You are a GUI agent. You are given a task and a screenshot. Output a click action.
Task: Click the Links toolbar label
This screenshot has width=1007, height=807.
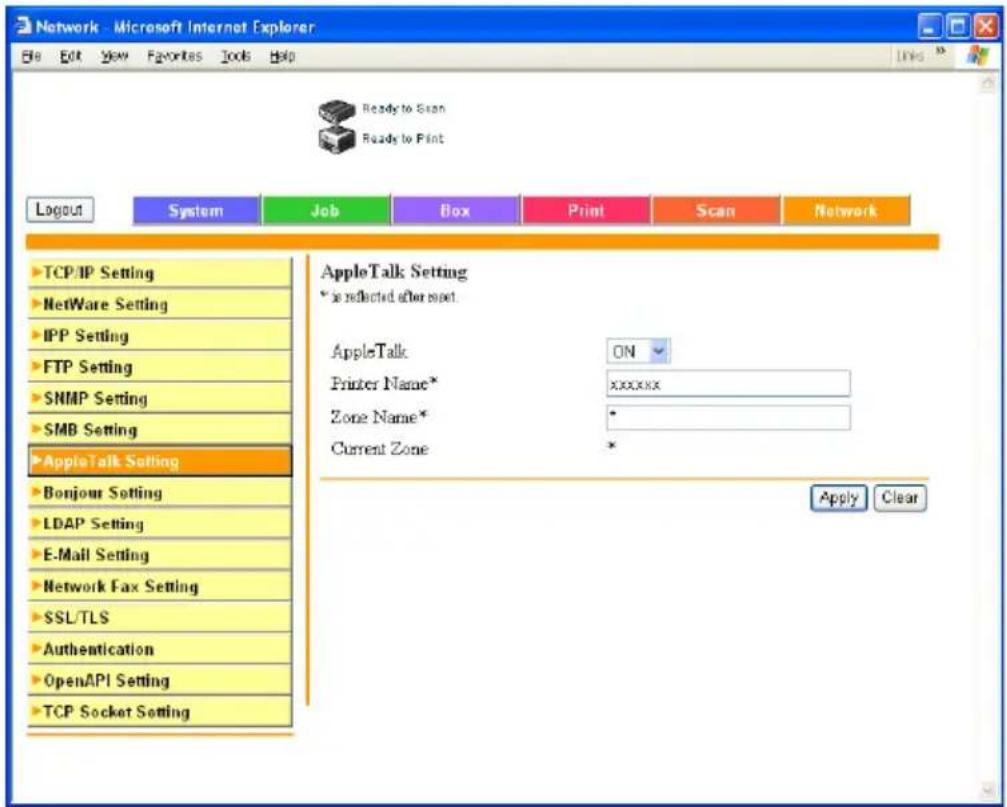pos(910,56)
